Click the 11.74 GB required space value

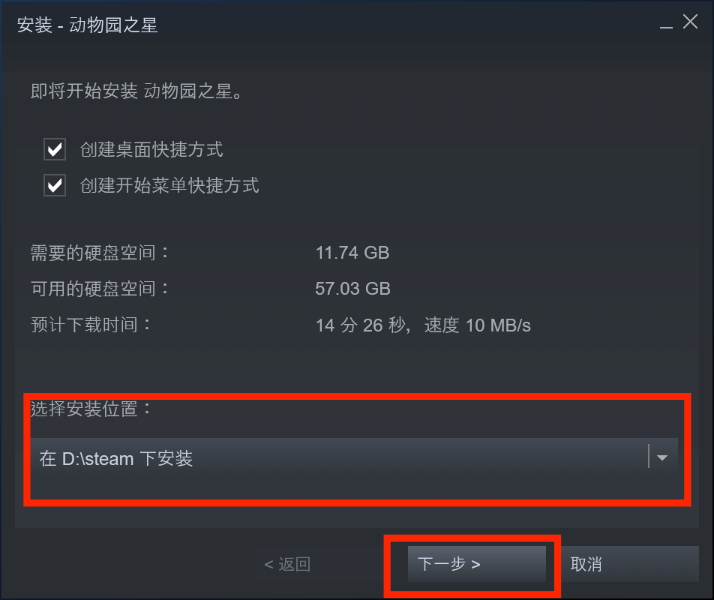[352, 253]
